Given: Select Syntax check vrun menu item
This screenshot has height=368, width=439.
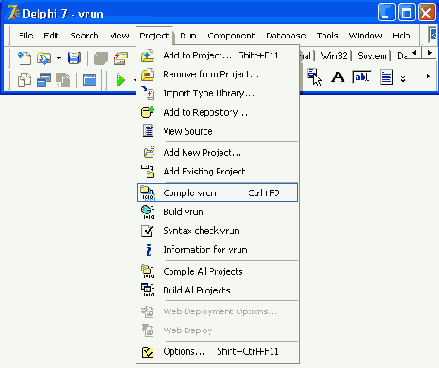Looking at the screenshot, I should tap(217, 231).
